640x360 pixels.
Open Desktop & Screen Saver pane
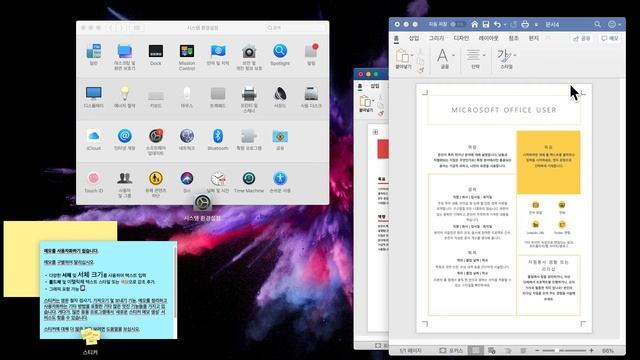(124, 51)
